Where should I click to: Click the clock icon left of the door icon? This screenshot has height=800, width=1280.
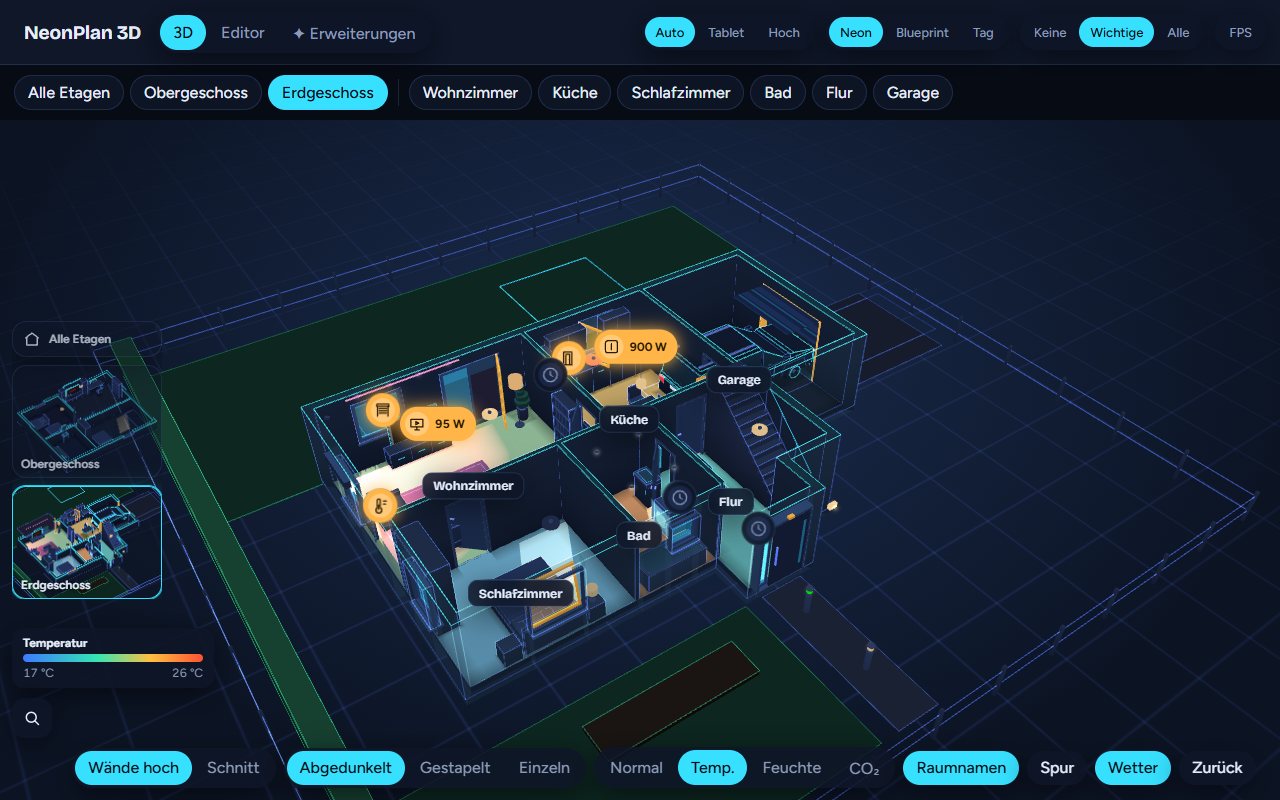pos(549,375)
